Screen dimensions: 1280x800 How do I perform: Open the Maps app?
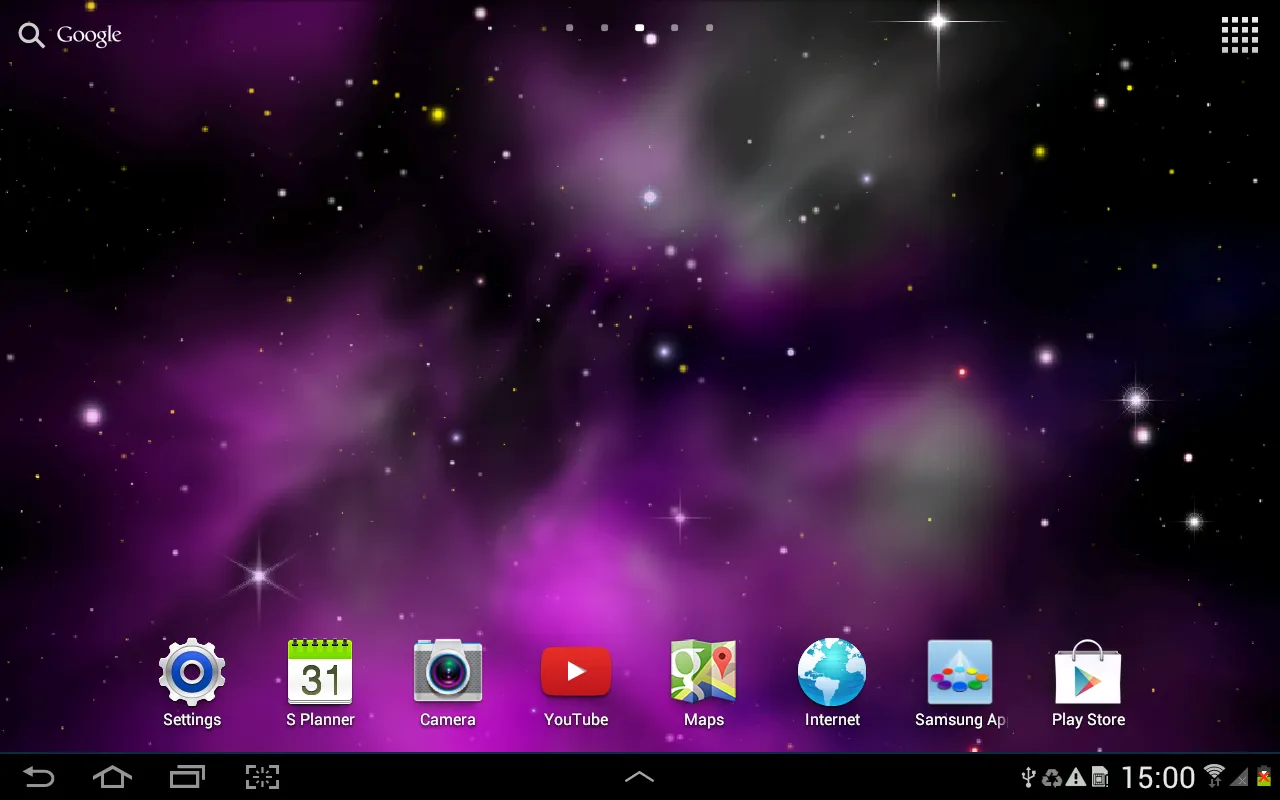(704, 683)
